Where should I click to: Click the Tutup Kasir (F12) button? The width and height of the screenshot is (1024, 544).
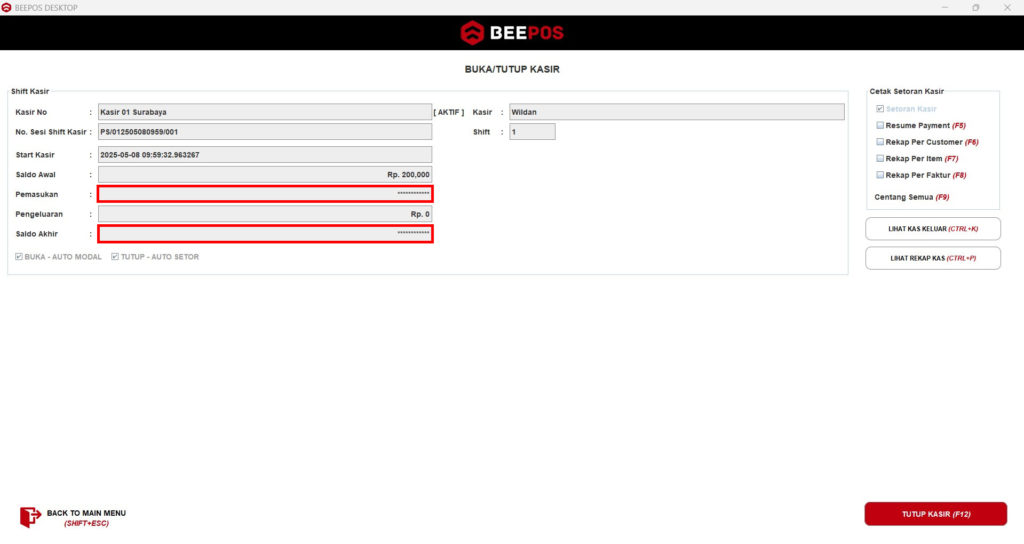click(935, 514)
